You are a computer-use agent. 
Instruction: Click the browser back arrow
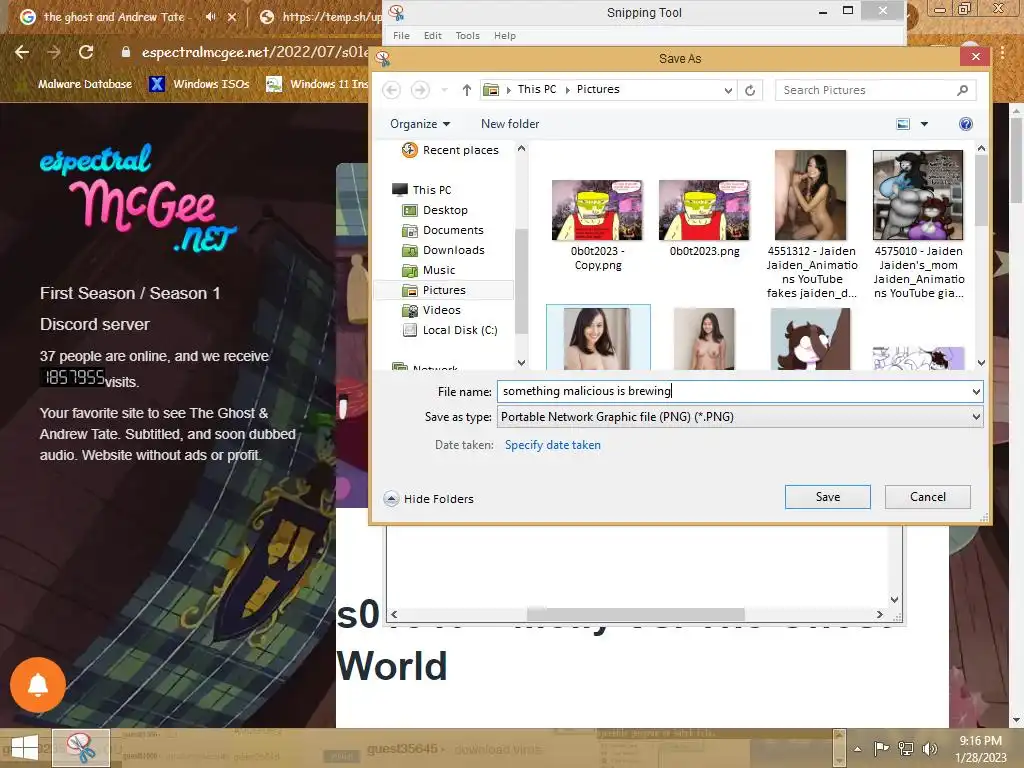[x=22, y=52]
